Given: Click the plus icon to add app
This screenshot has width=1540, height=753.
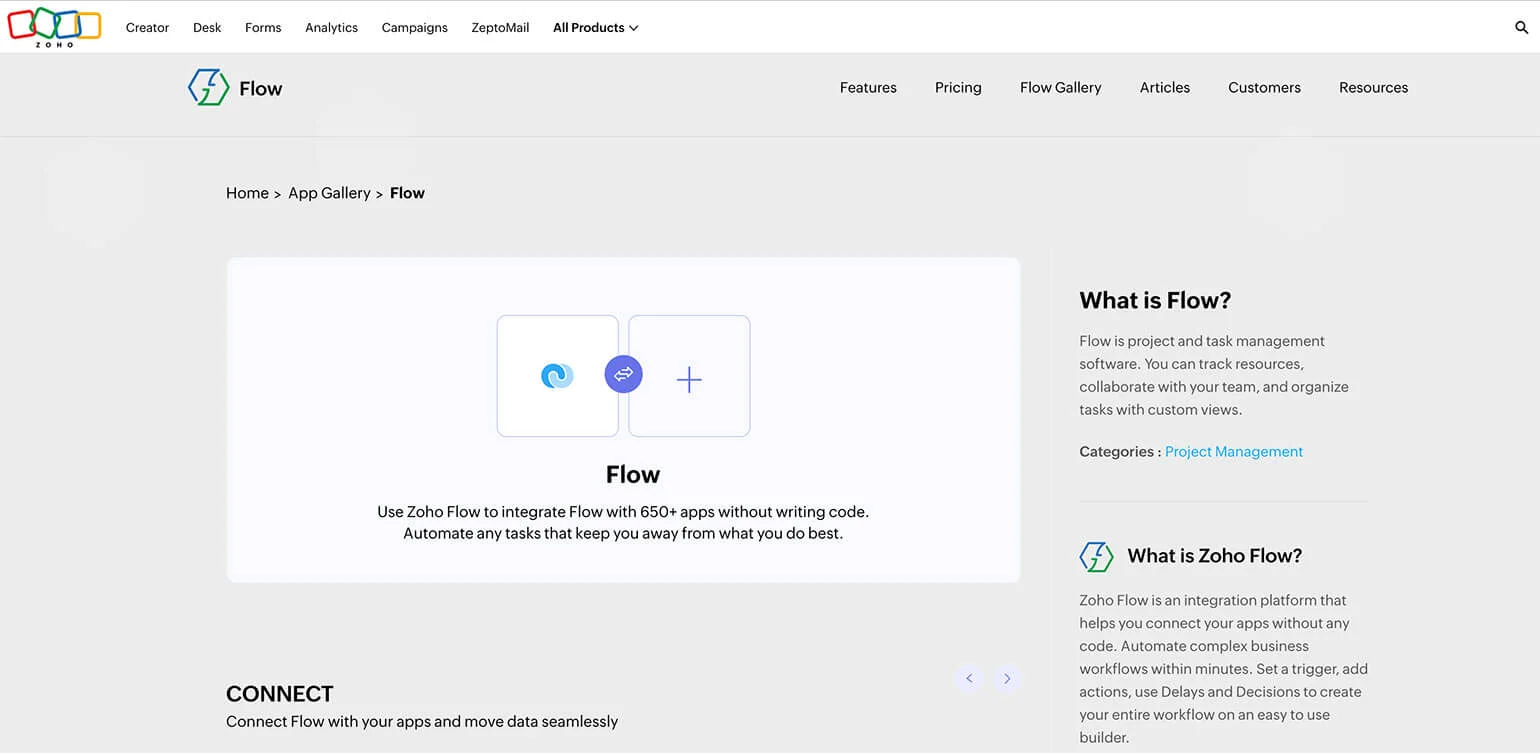Looking at the screenshot, I should 689,379.
